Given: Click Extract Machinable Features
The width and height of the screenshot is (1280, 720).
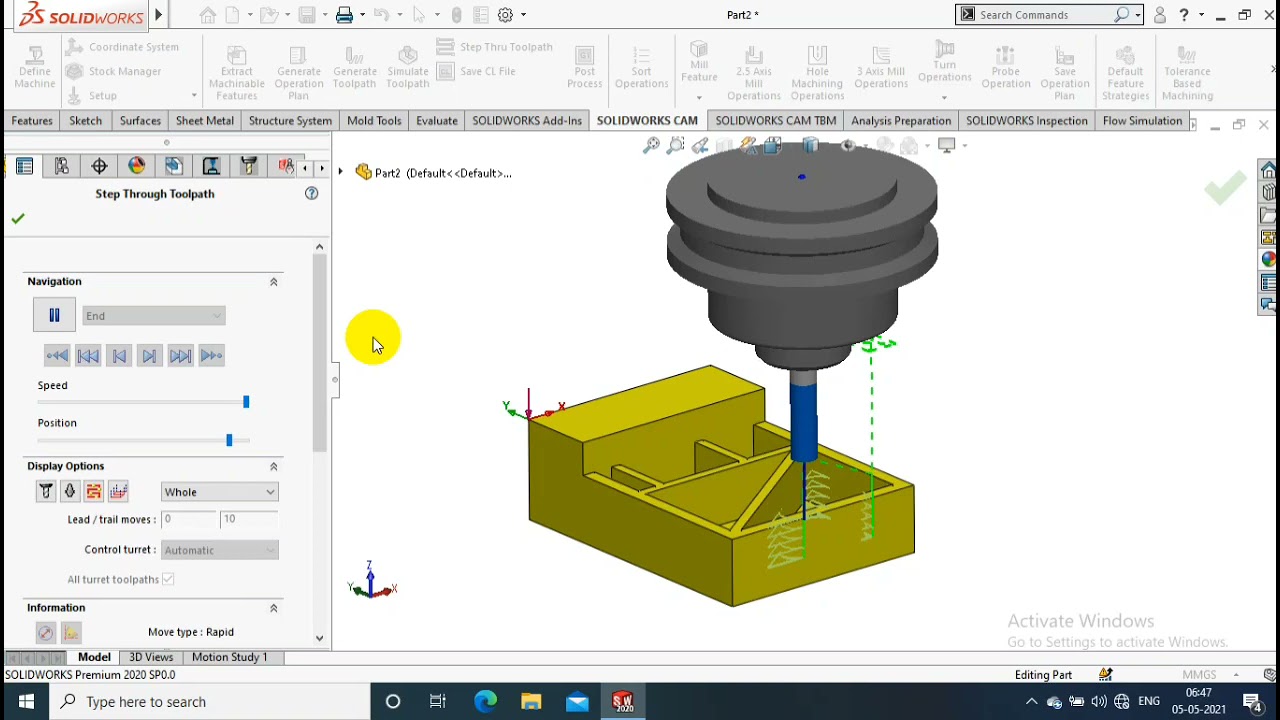Looking at the screenshot, I should click(237, 72).
